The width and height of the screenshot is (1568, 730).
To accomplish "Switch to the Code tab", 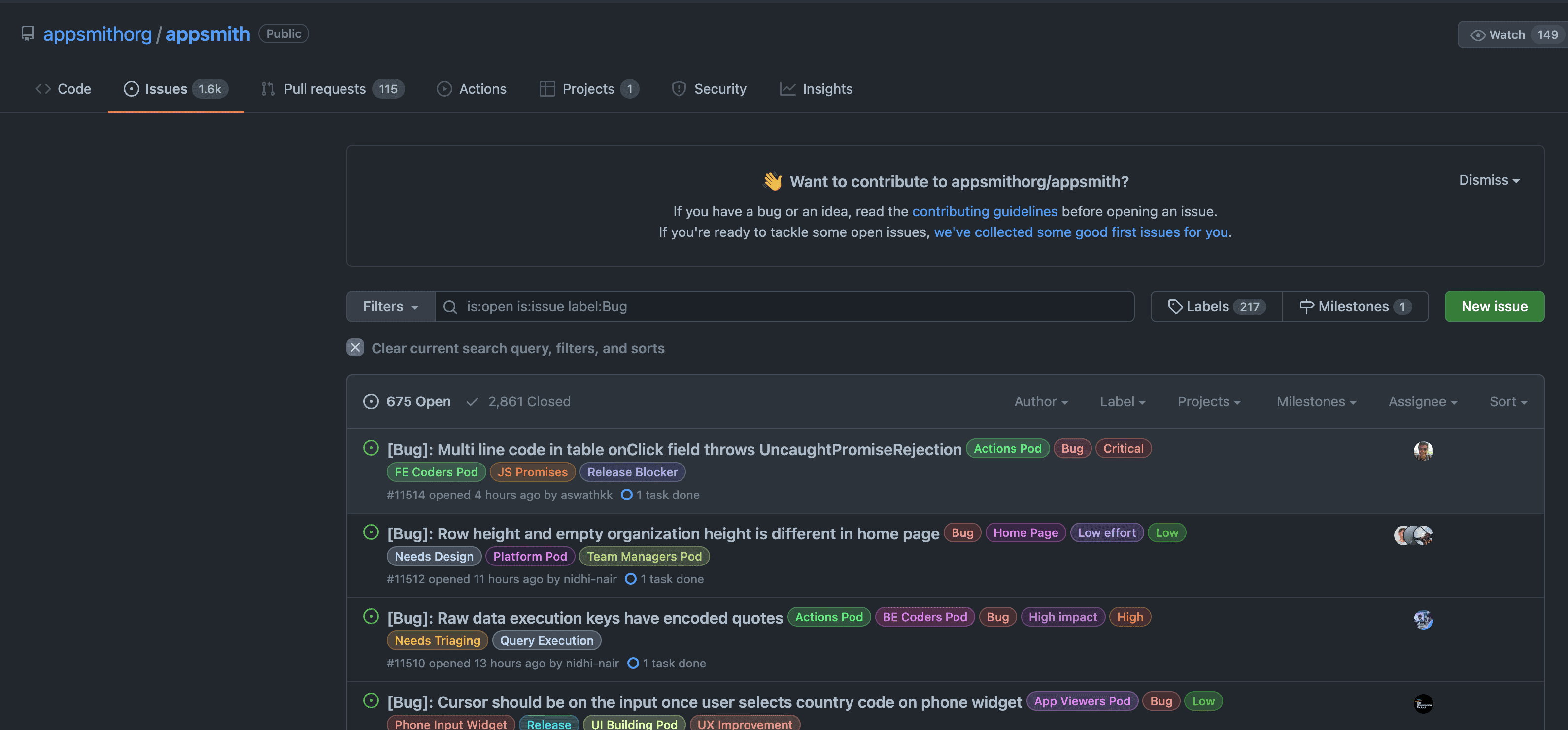I will (63, 89).
